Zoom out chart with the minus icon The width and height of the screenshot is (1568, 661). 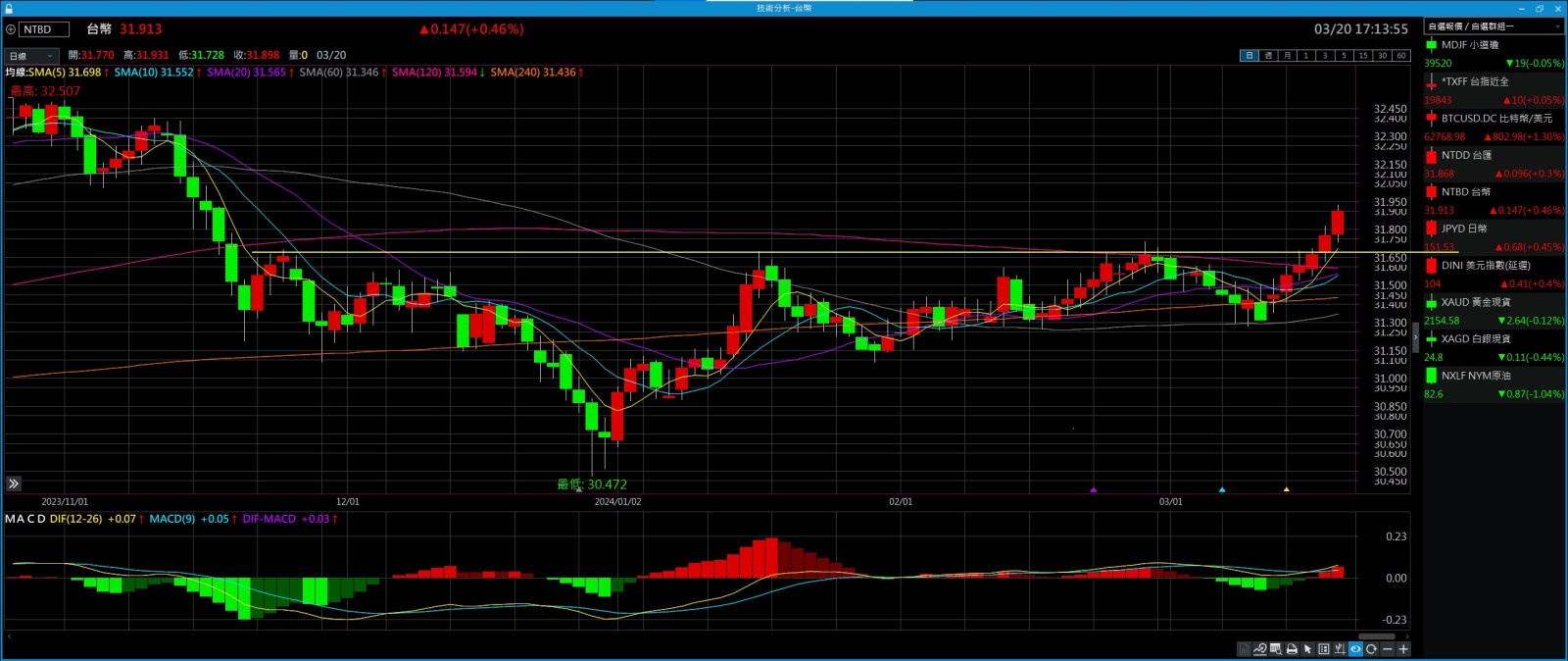click(x=1388, y=649)
